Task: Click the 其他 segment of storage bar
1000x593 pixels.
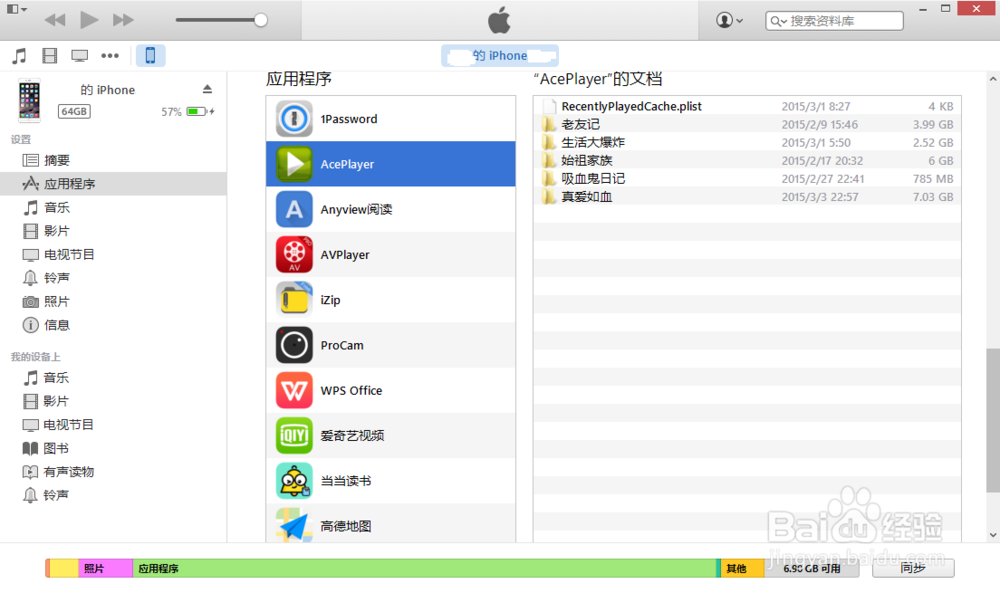Action: click(x=742, y=568)
